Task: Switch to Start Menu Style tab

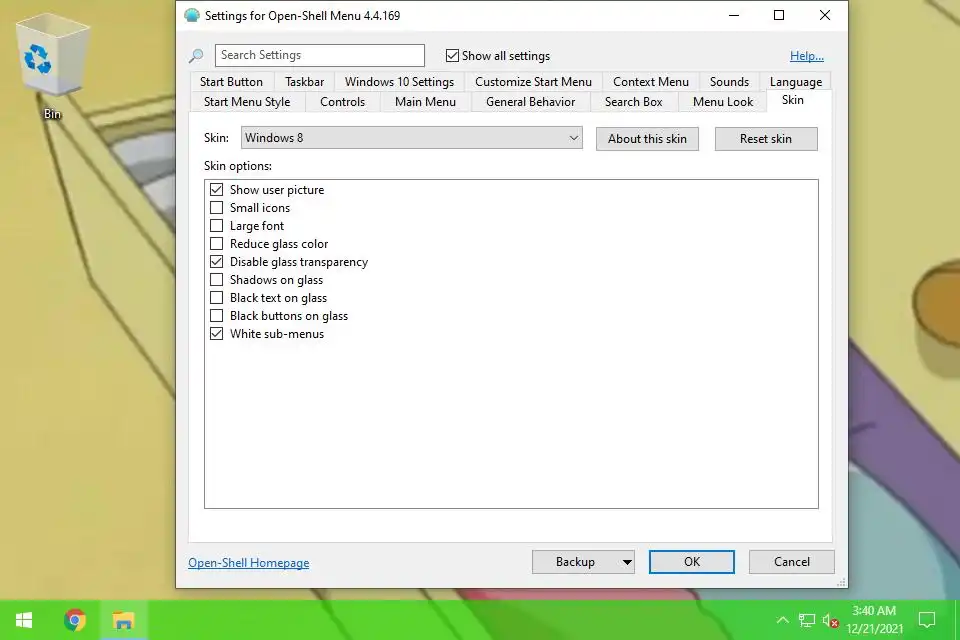Action: coord(247,102)
